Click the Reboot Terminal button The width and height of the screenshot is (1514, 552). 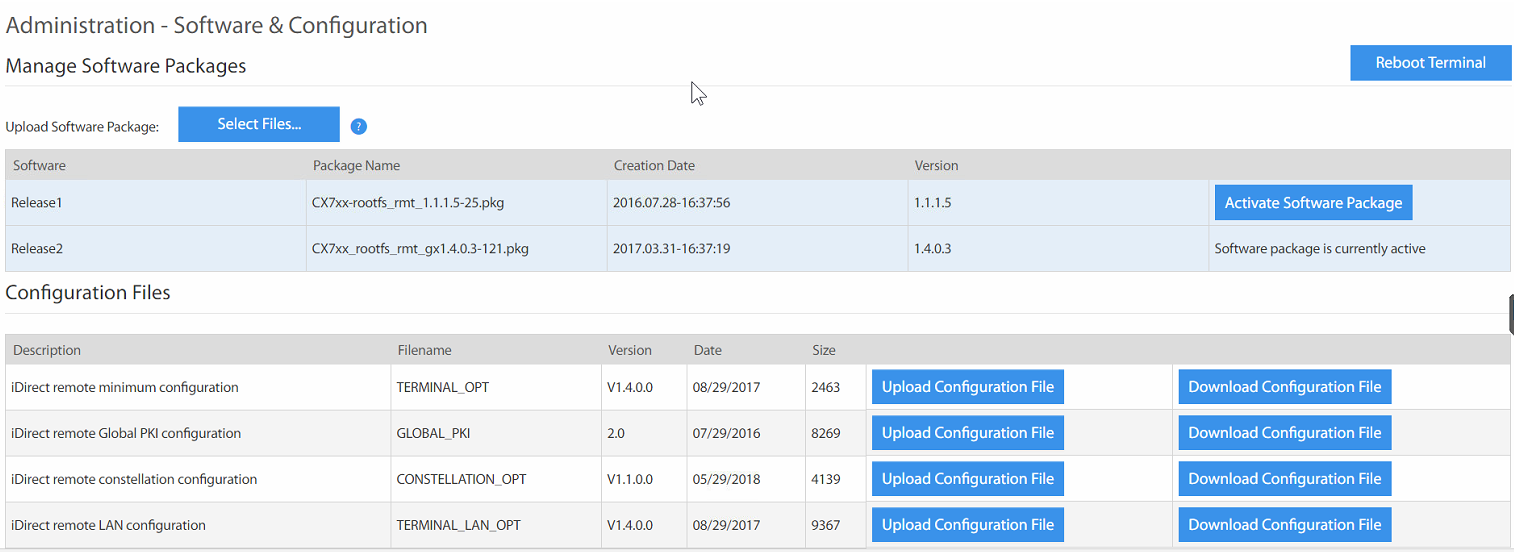coord(1430,62)
